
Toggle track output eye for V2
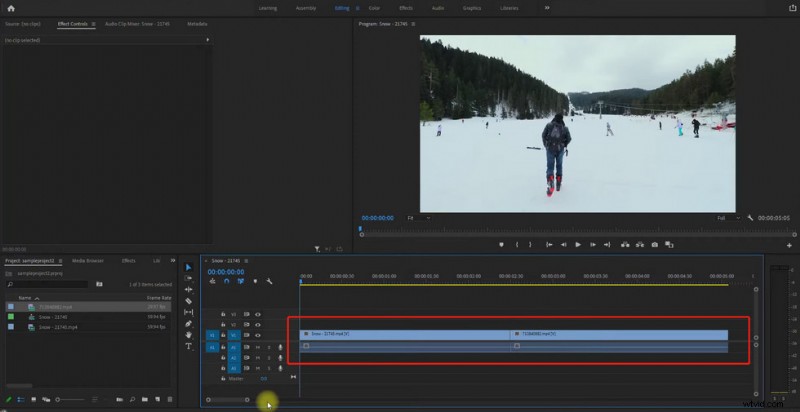[x=258, y=324]
